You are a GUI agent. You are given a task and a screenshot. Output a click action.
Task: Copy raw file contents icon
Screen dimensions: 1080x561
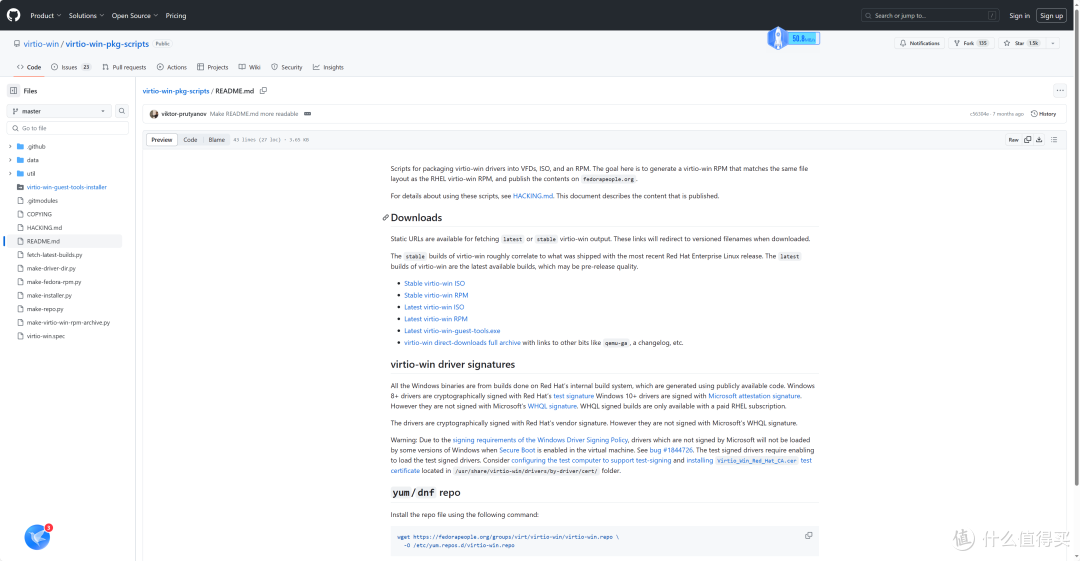point(1028,140)
